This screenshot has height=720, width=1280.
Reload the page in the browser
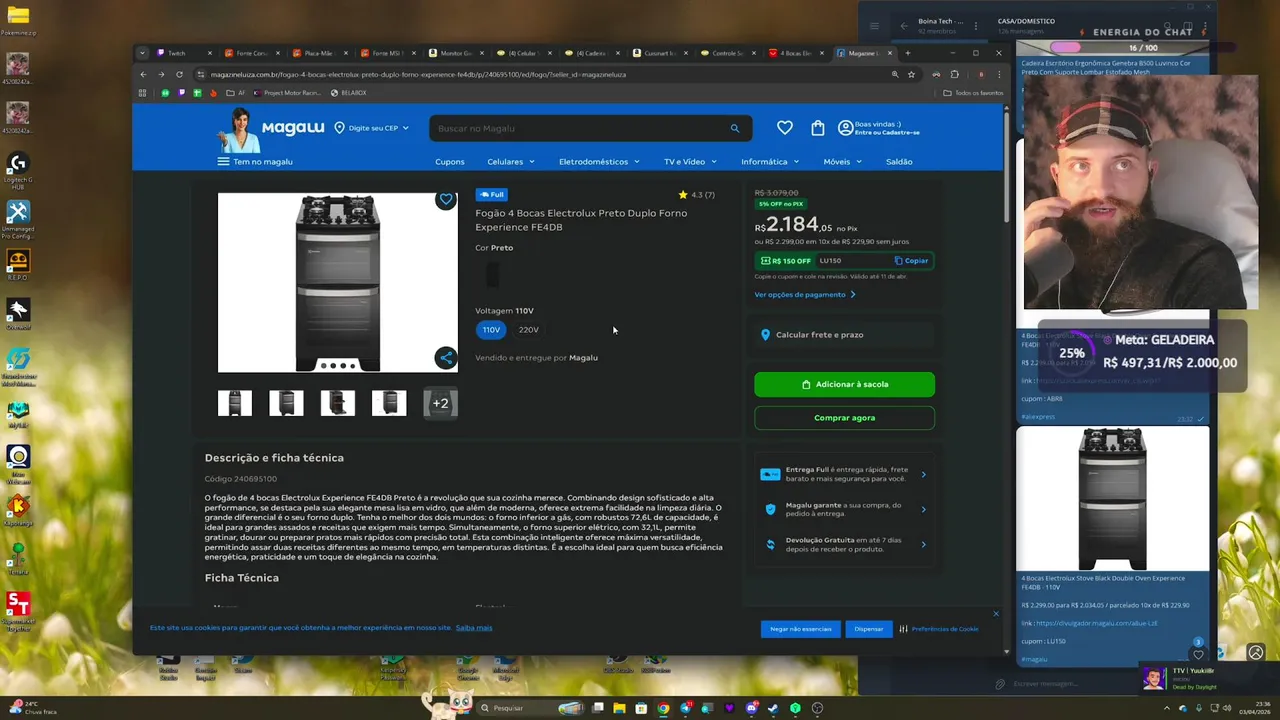(x=180, y=74)
